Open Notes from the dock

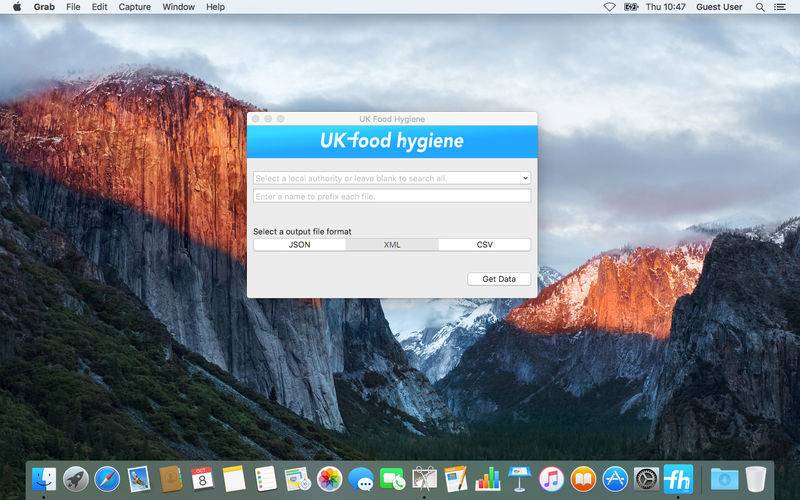pos(234,479)
